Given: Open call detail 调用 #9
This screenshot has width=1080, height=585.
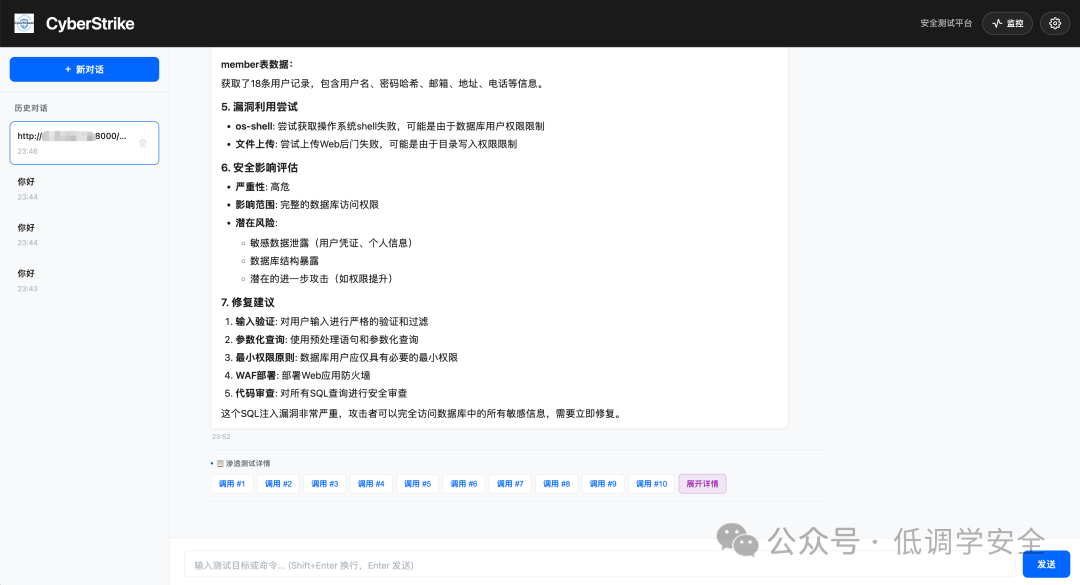Looking at the screenshot, I should [x=603, y=484].
